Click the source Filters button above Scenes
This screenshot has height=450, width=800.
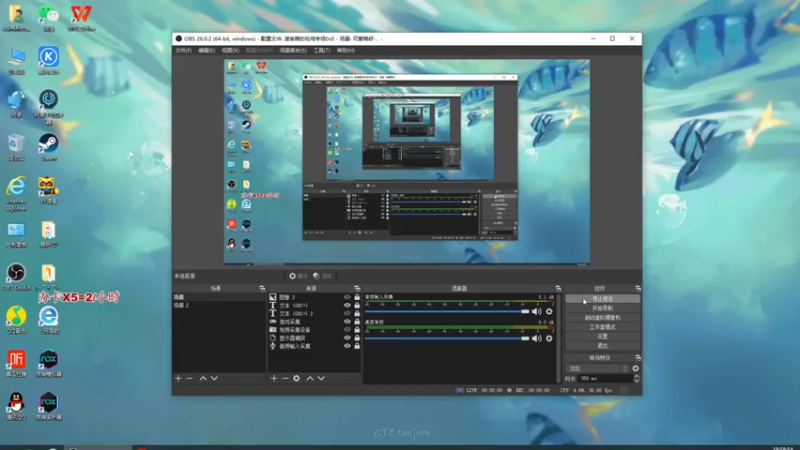322,276
